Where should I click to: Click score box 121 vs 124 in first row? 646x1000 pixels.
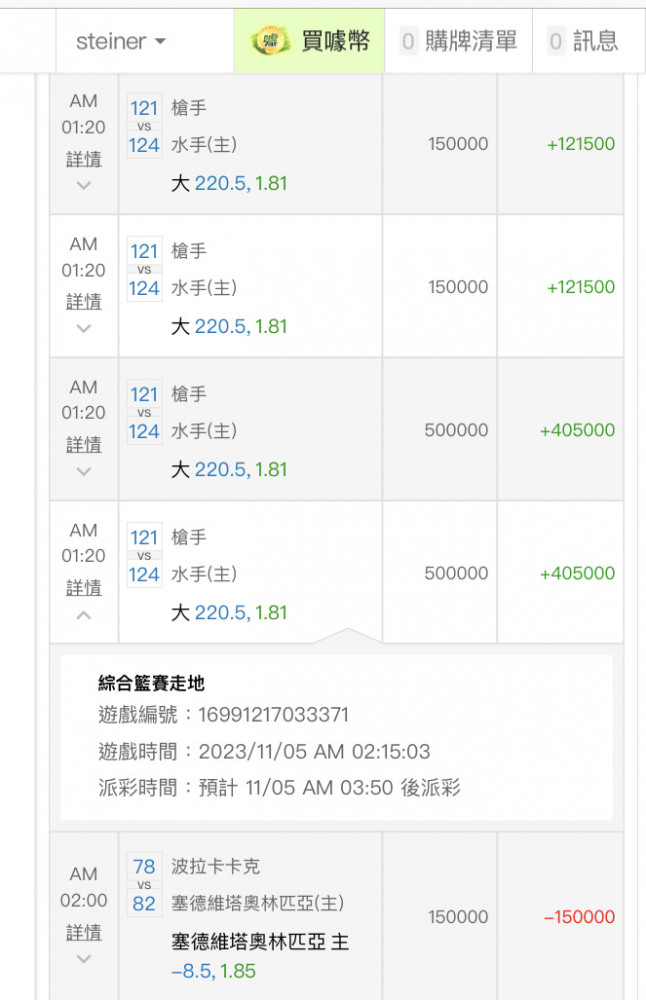144,127
